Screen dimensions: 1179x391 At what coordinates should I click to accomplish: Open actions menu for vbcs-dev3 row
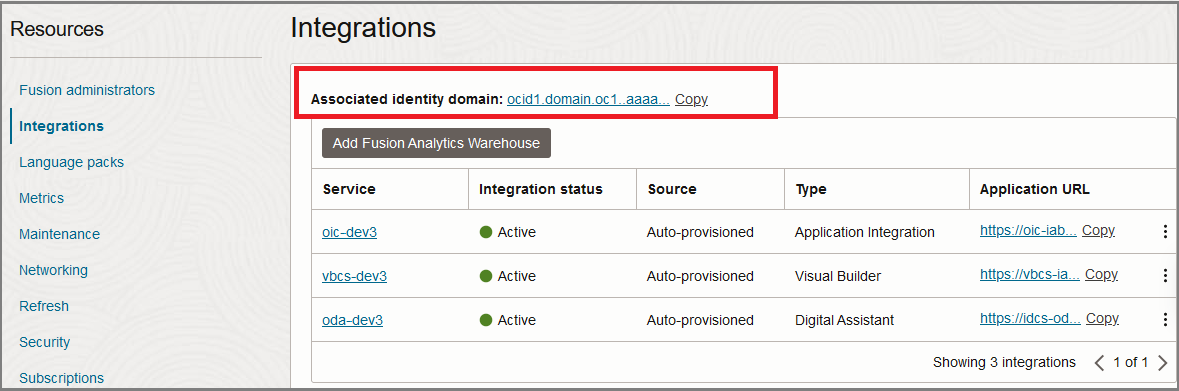coord(1165,276)
